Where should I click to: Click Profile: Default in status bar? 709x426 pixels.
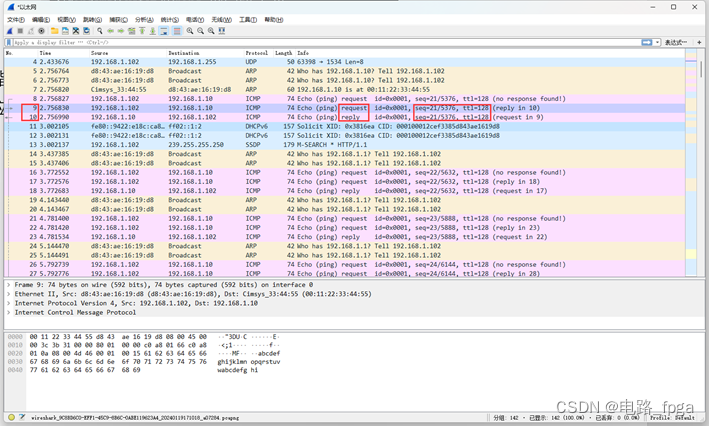[x=674, y=417]
